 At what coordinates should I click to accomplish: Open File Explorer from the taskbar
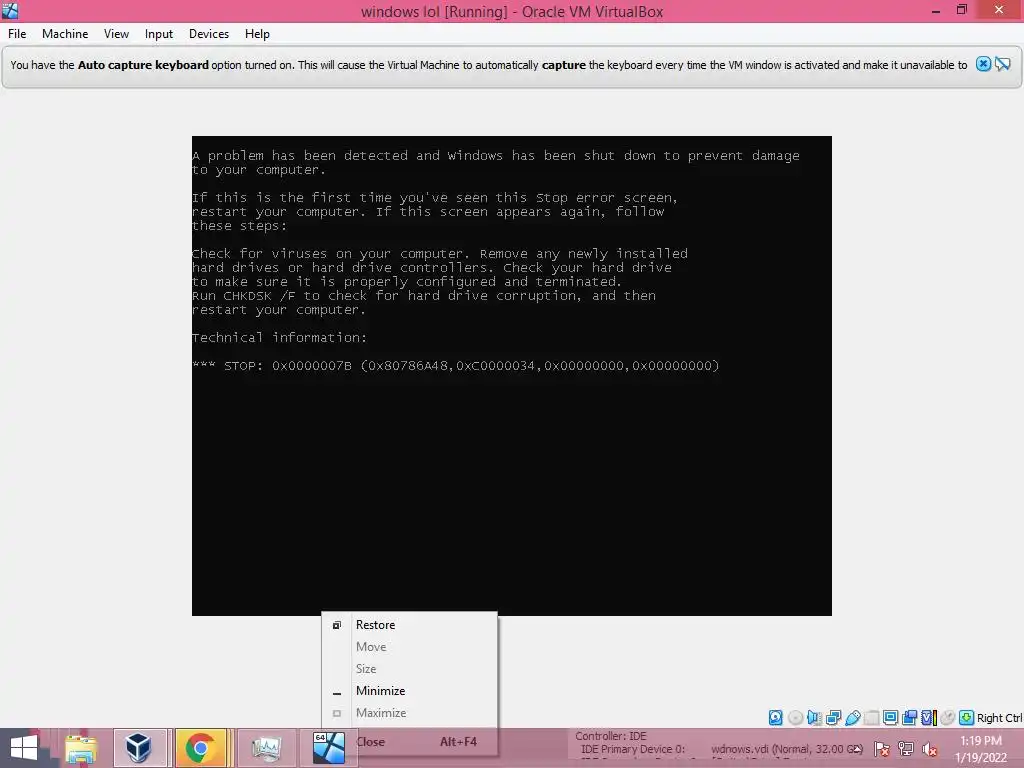click(x=80, y=748)
